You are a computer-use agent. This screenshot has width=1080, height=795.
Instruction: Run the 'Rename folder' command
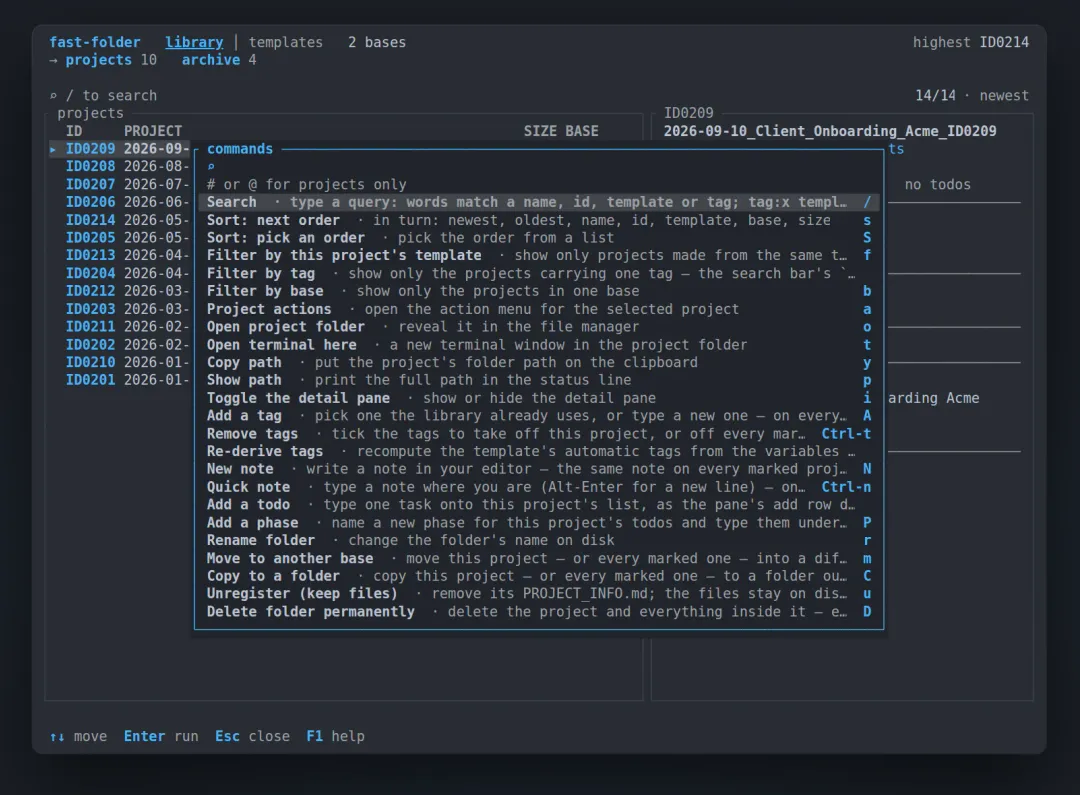click(x=539, y=541)
